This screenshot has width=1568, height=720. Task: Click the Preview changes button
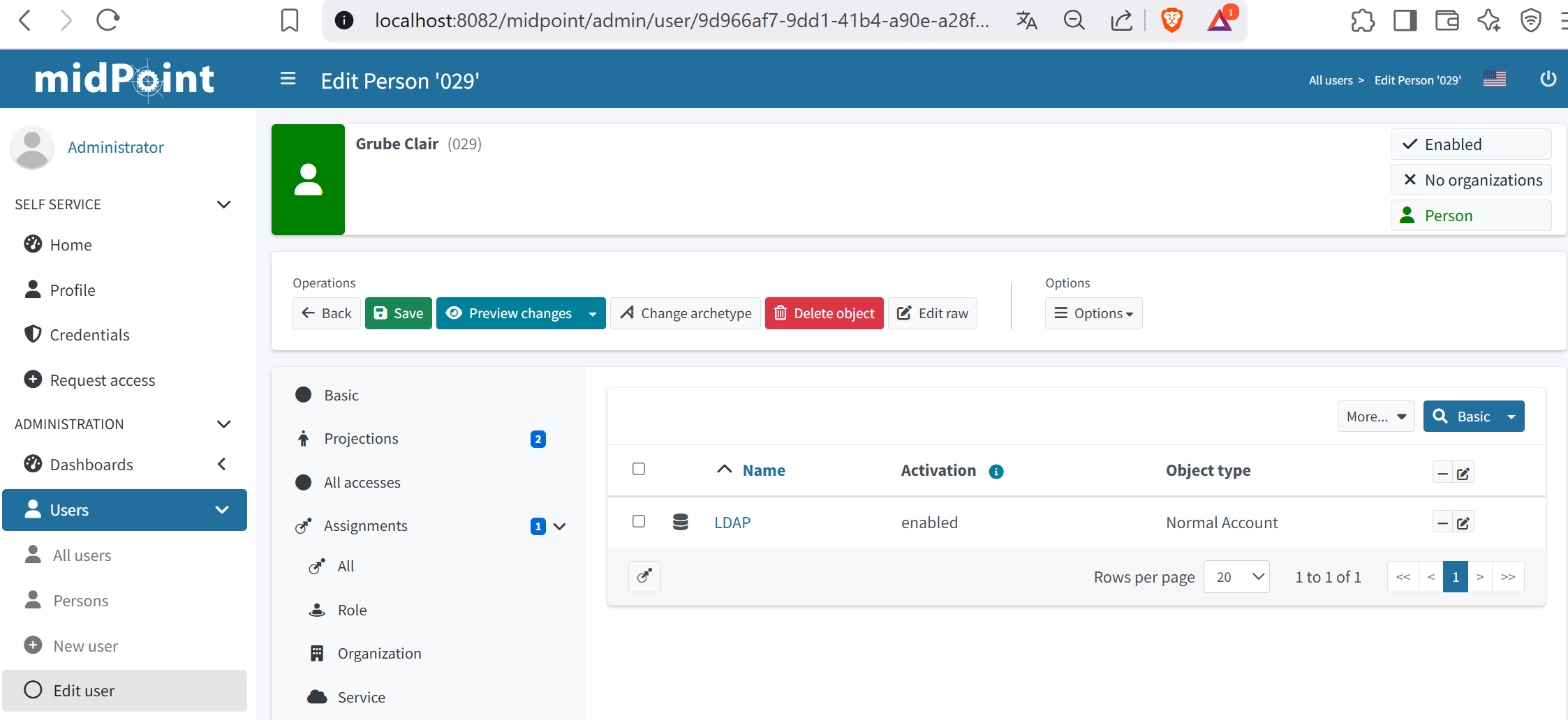click(x=509, y=313)
